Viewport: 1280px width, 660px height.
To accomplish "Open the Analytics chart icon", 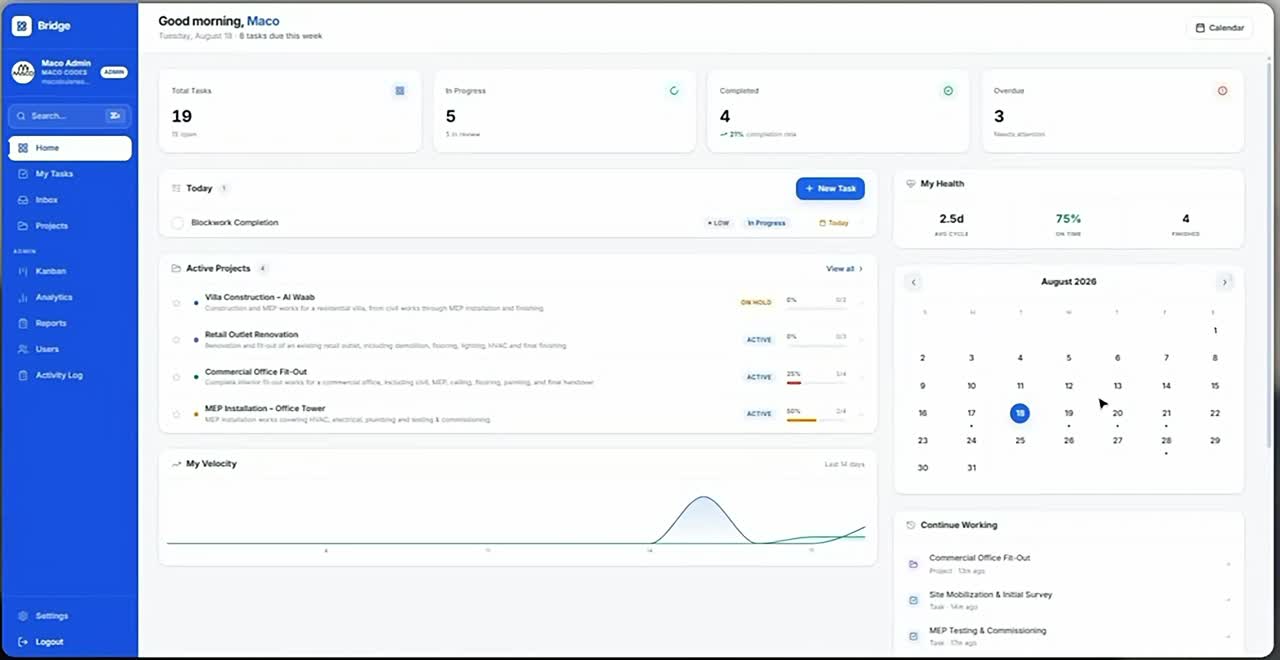I will click(23, 297).
